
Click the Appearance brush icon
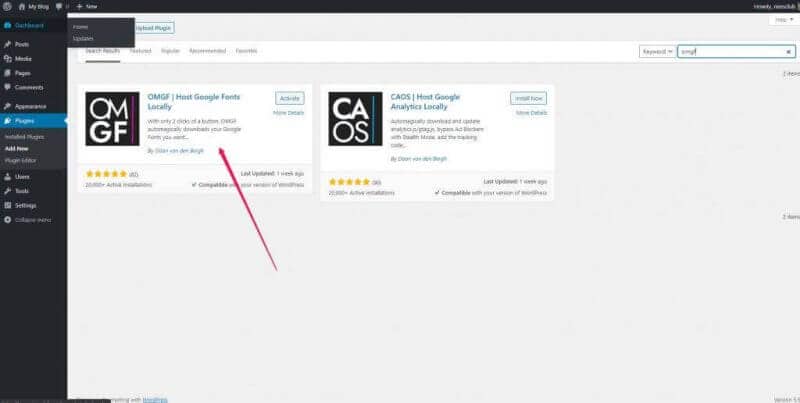7,106
